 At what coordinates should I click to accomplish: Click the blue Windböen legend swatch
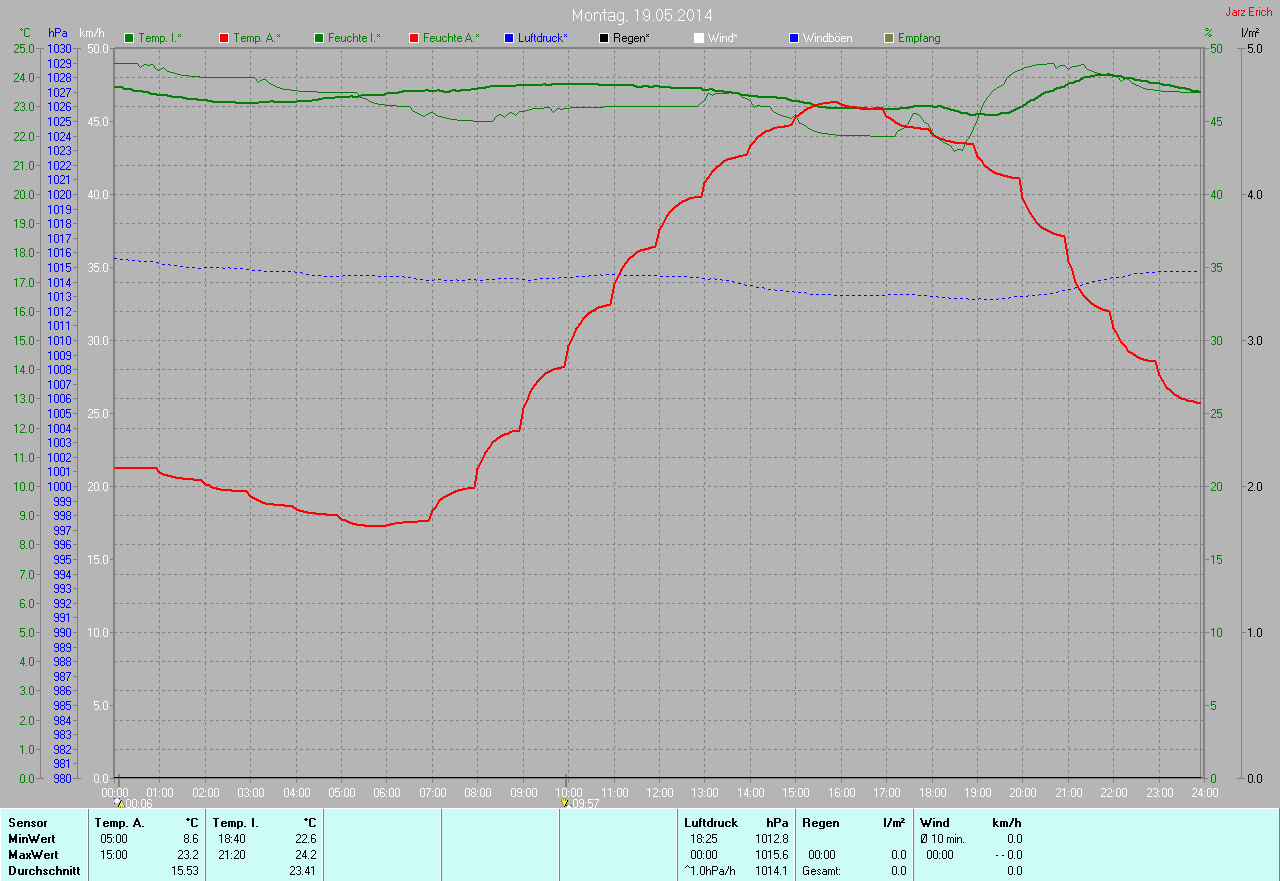tap(794, 38)
